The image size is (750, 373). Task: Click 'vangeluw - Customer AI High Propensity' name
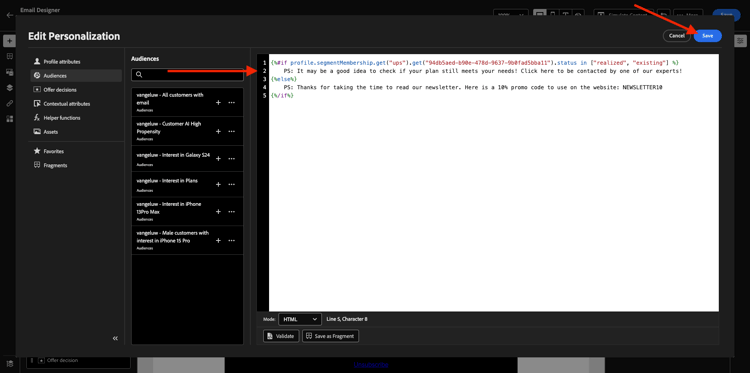(169, 127)
